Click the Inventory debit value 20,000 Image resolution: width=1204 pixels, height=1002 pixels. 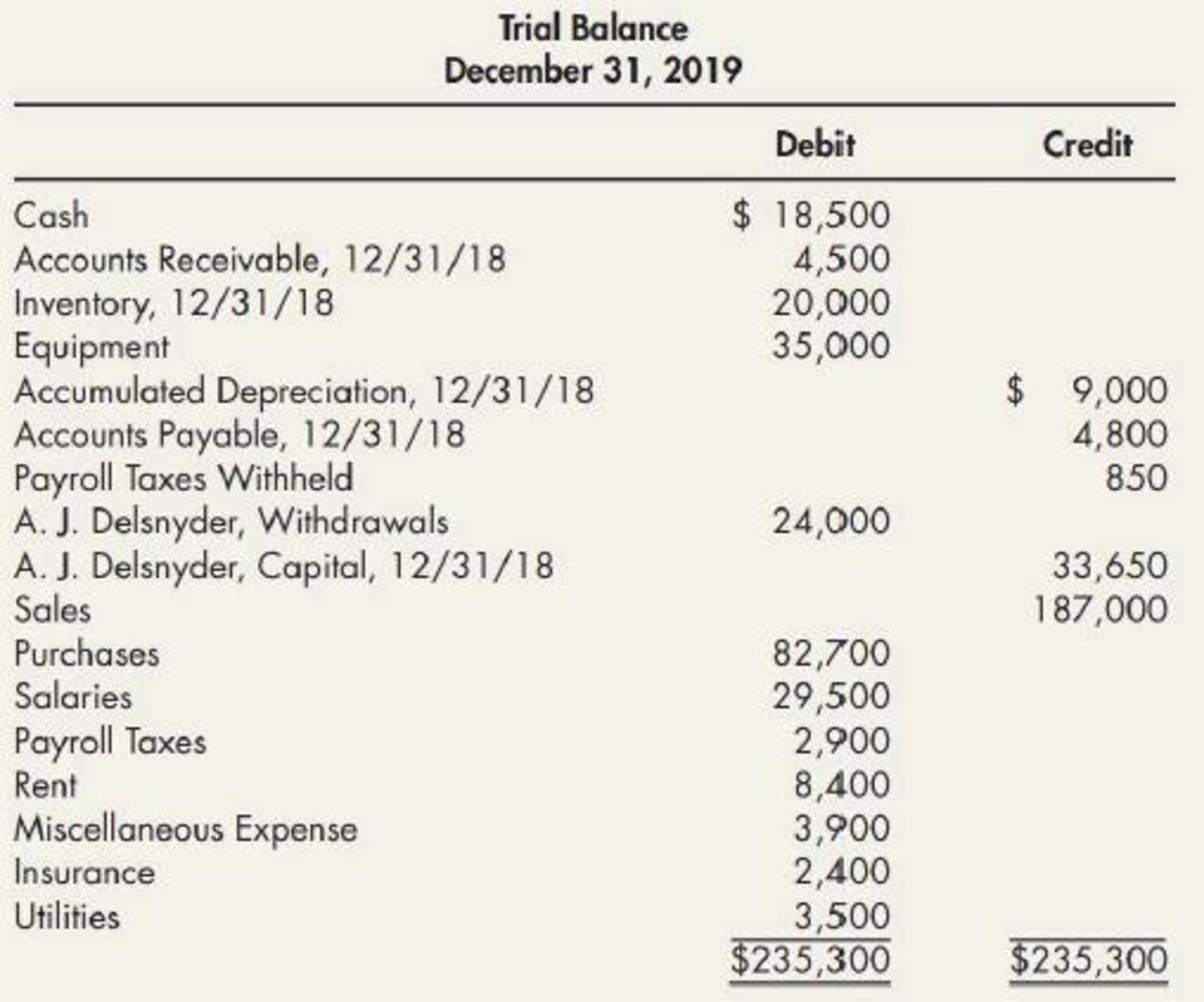831,303
